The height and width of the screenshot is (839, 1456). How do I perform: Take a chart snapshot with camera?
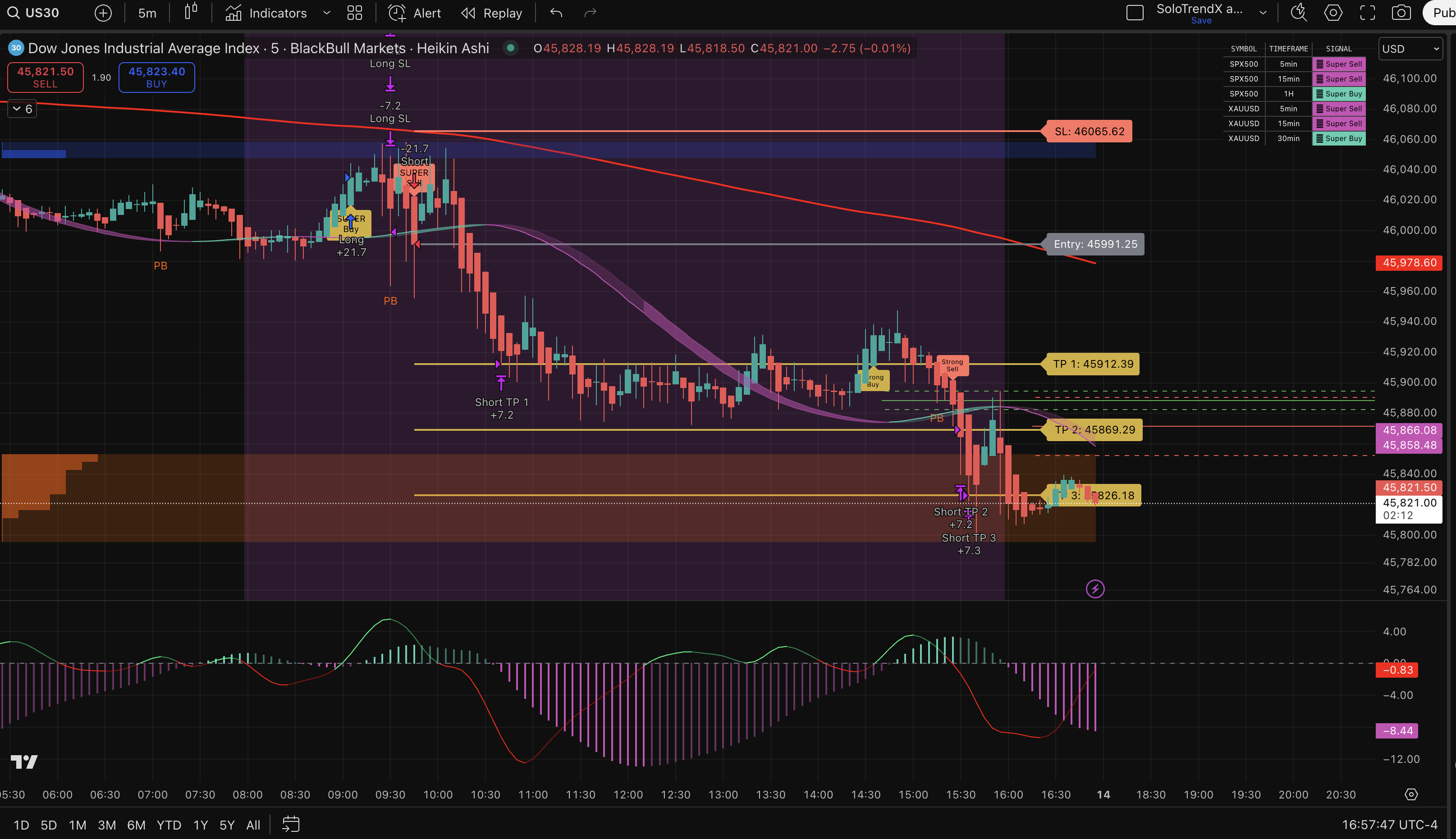pyautogui.click(x=1401, y=13)
